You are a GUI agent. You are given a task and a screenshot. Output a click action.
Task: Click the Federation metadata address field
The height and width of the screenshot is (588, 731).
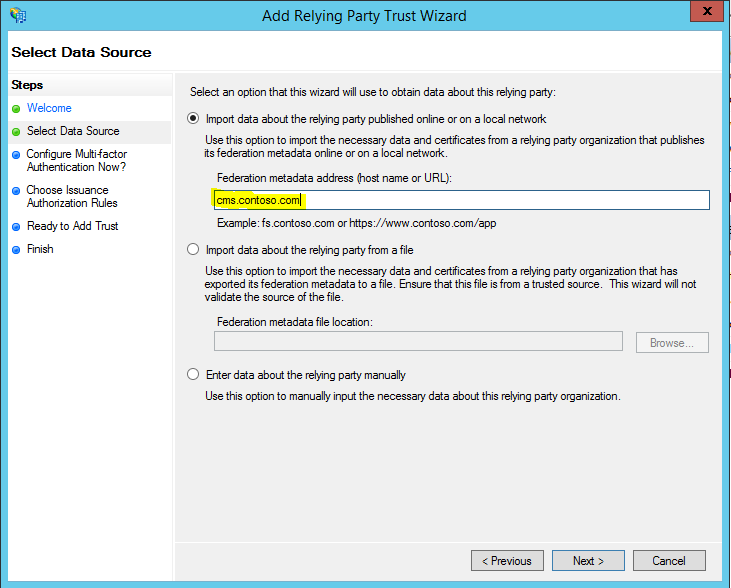click(x=462, y=200)
